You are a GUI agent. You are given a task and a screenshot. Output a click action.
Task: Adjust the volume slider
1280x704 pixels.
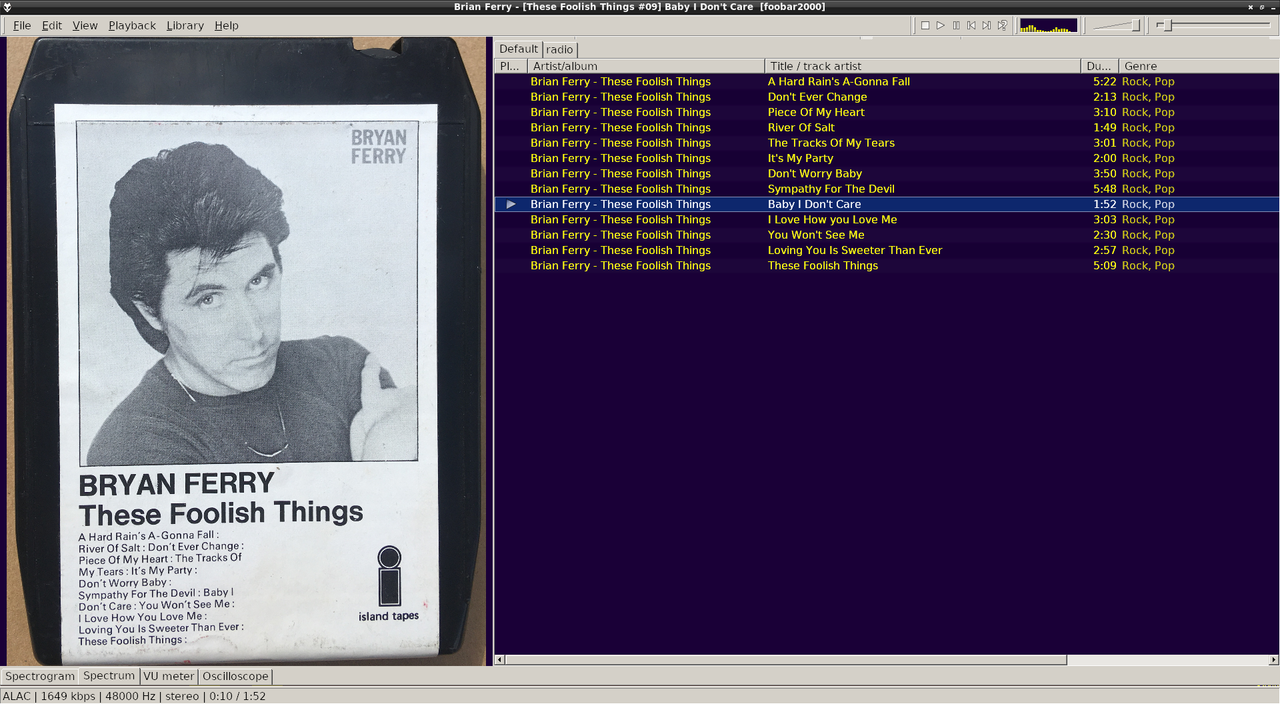1117,25
